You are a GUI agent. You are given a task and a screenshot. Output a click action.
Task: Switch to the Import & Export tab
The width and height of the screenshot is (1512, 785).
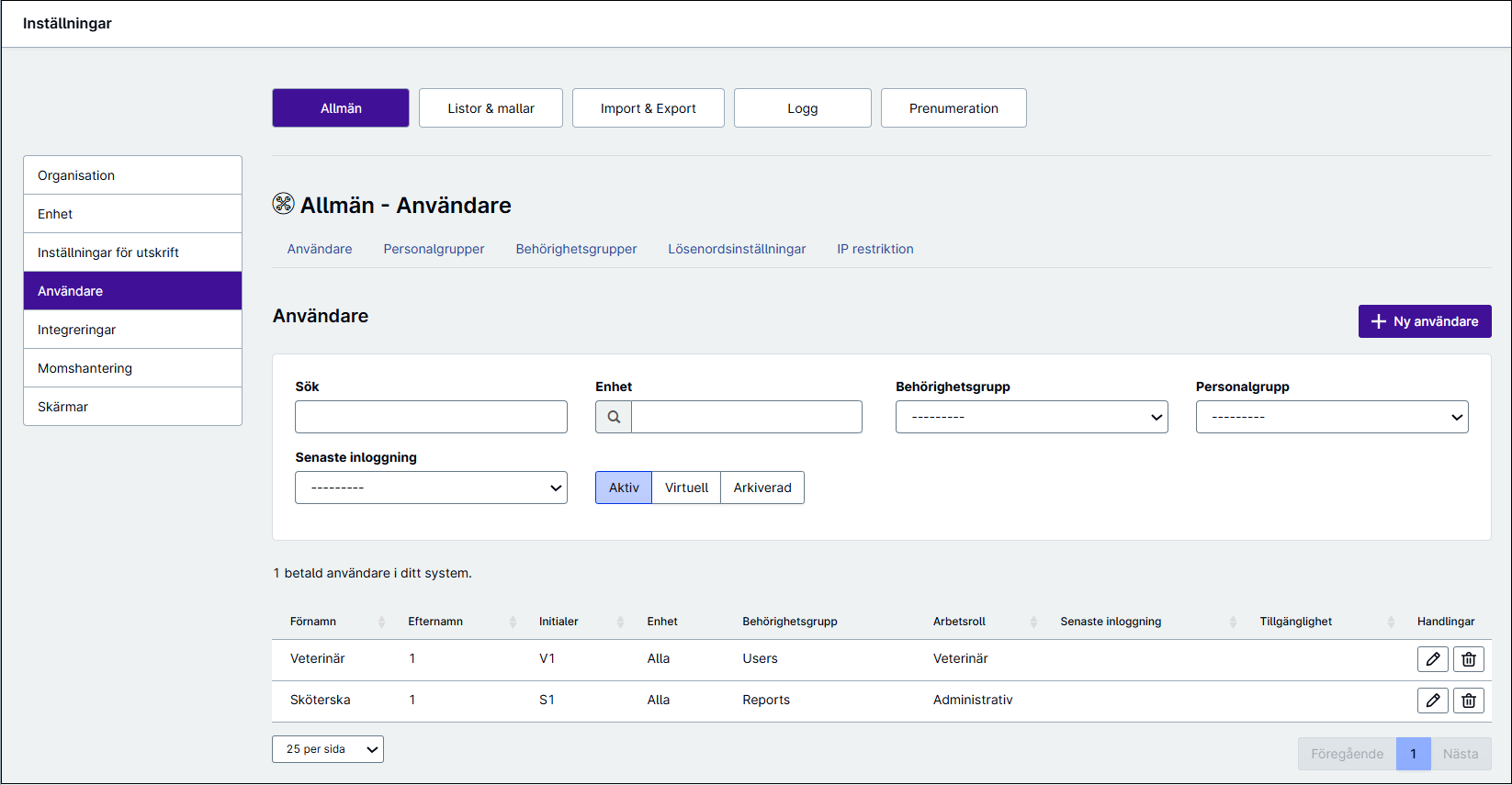coord(649,108)
